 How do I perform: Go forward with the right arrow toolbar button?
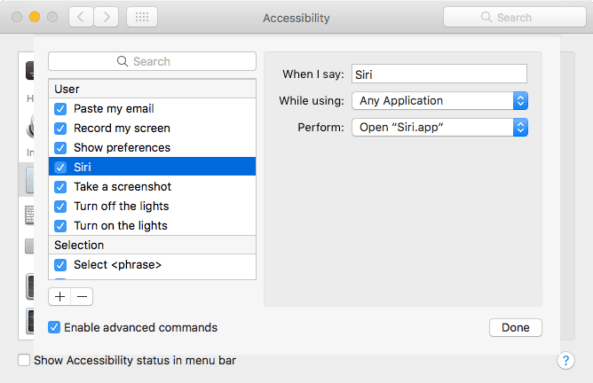tap(106, 17)
